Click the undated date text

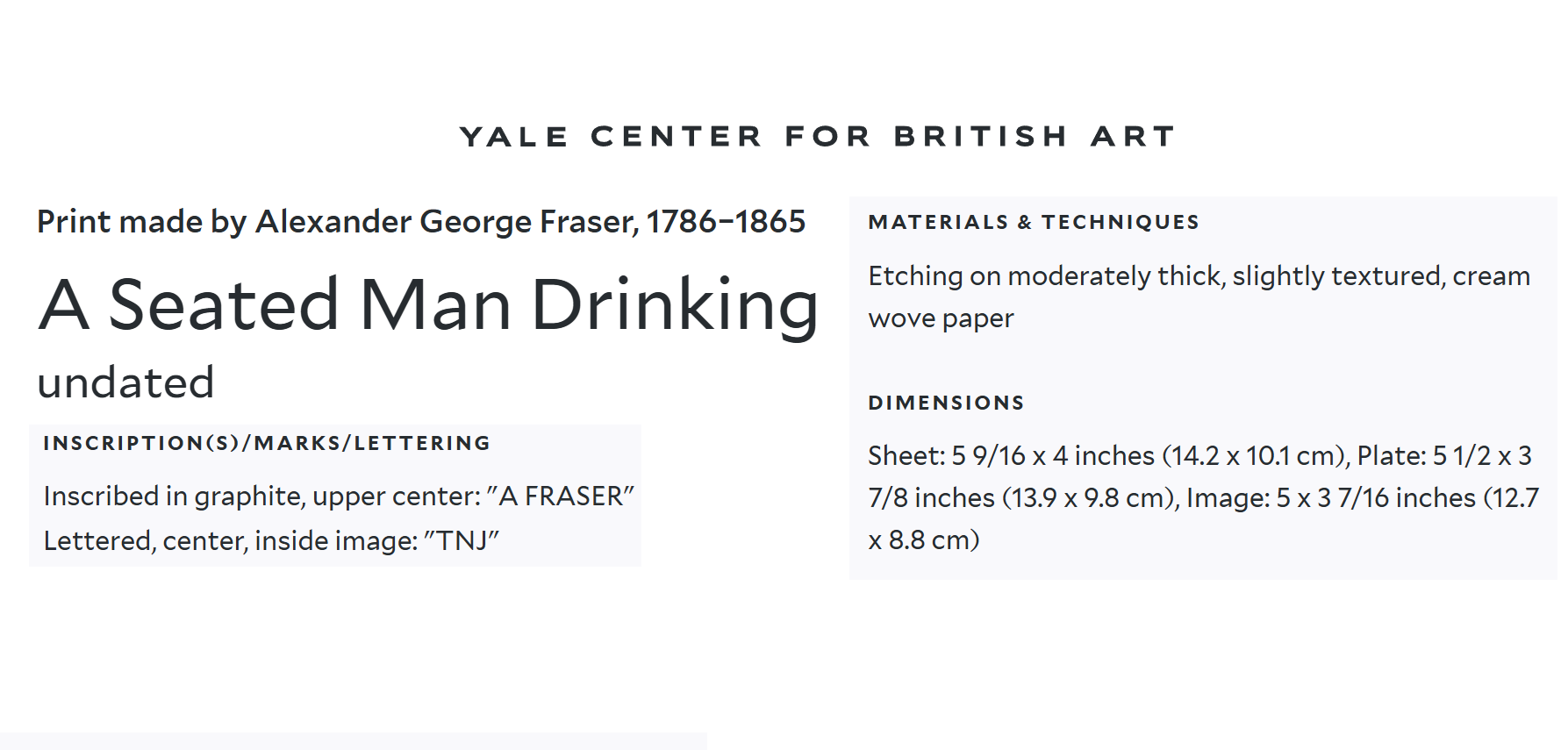[x=126, y=382]
